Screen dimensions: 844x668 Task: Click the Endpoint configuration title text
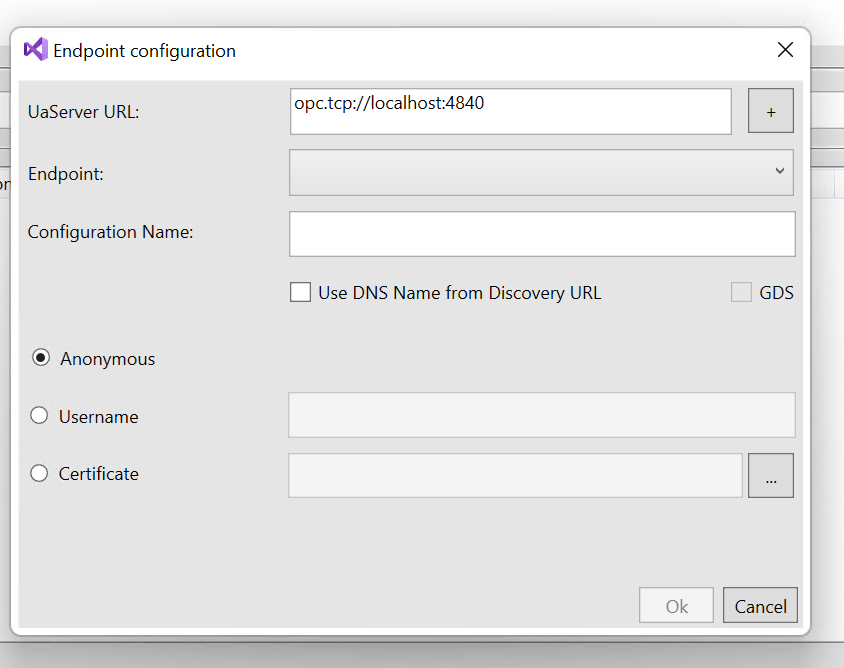144,51
